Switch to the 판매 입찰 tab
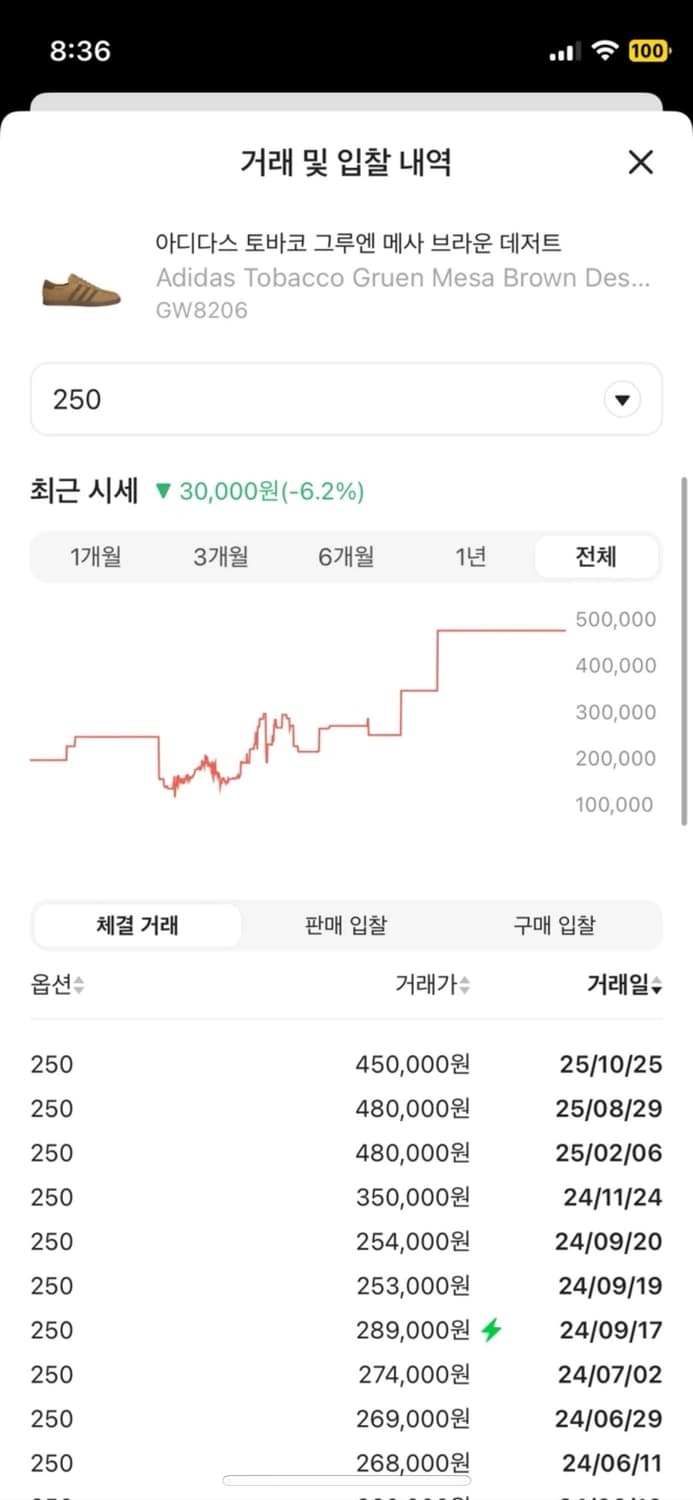The width and height of the screenshot is (693, 1500). pos(345,925)
